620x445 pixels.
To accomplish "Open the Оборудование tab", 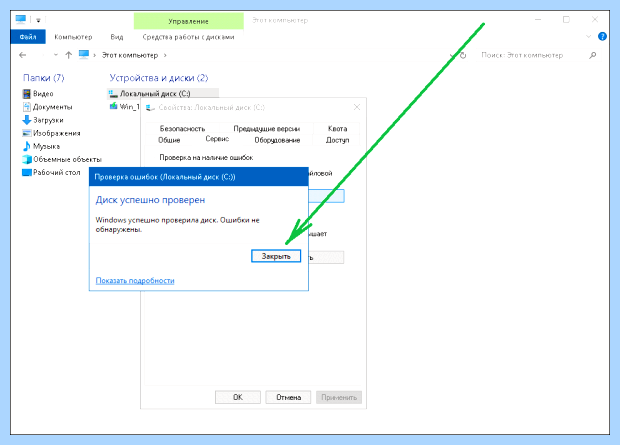I will click(277, 140).
